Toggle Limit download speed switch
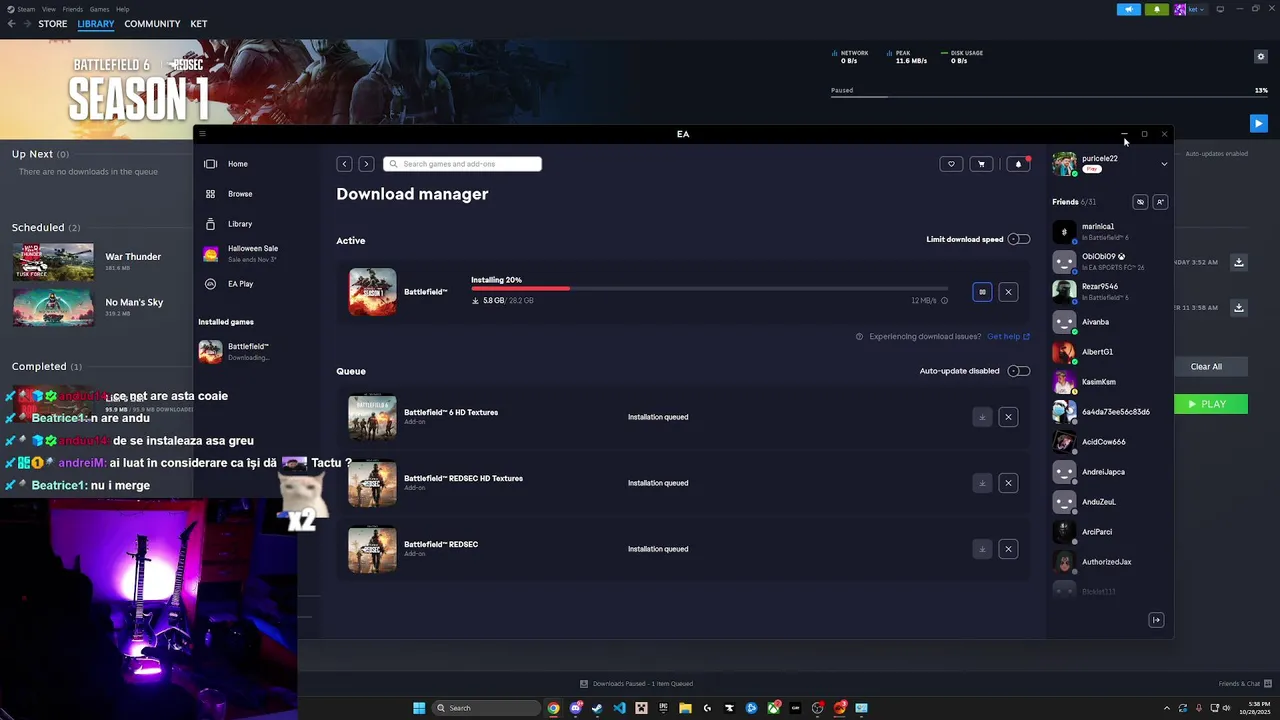The width and height of the screenshot is (1280, 720). (1018, 240)
